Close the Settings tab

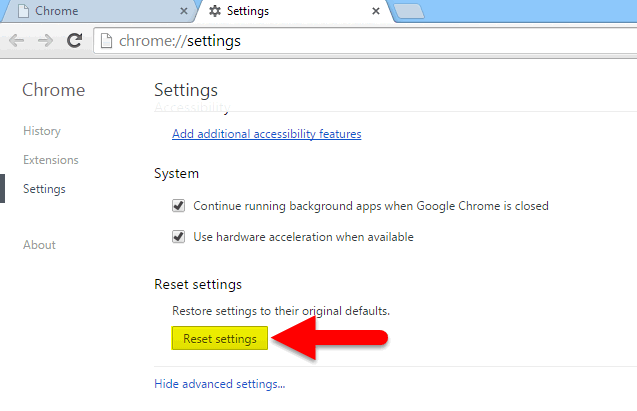pos(376,11)
